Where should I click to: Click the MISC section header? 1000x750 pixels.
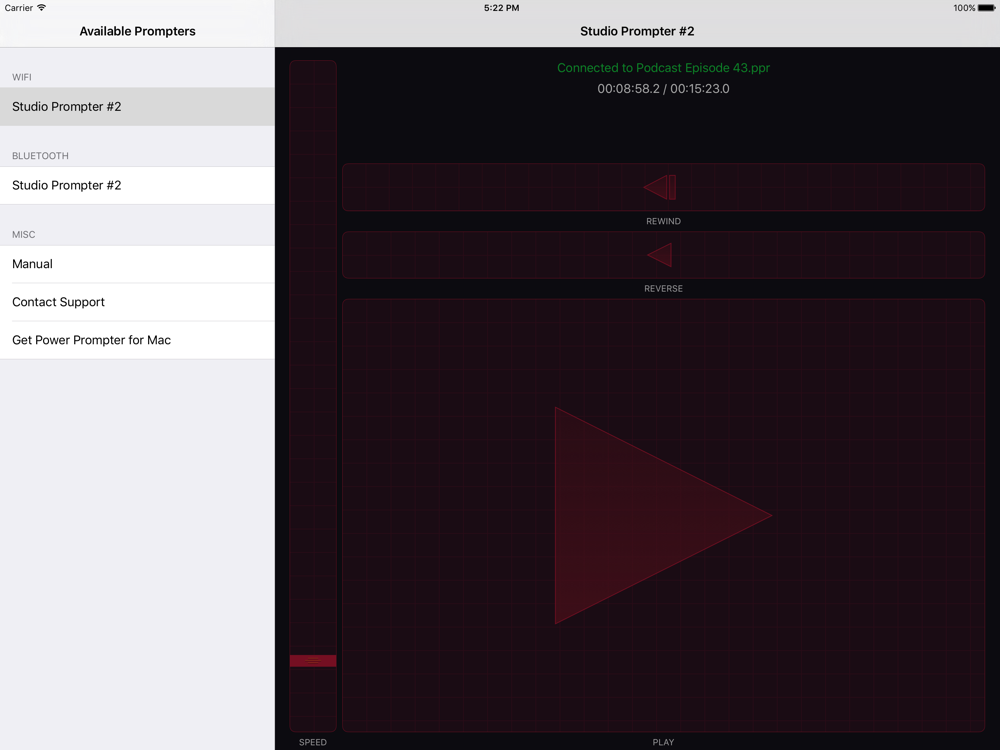pos(24,235)
